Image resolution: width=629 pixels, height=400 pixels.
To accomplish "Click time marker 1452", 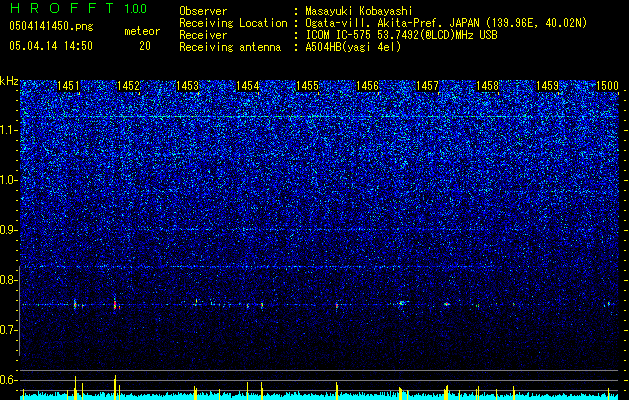I will point(128,85).
